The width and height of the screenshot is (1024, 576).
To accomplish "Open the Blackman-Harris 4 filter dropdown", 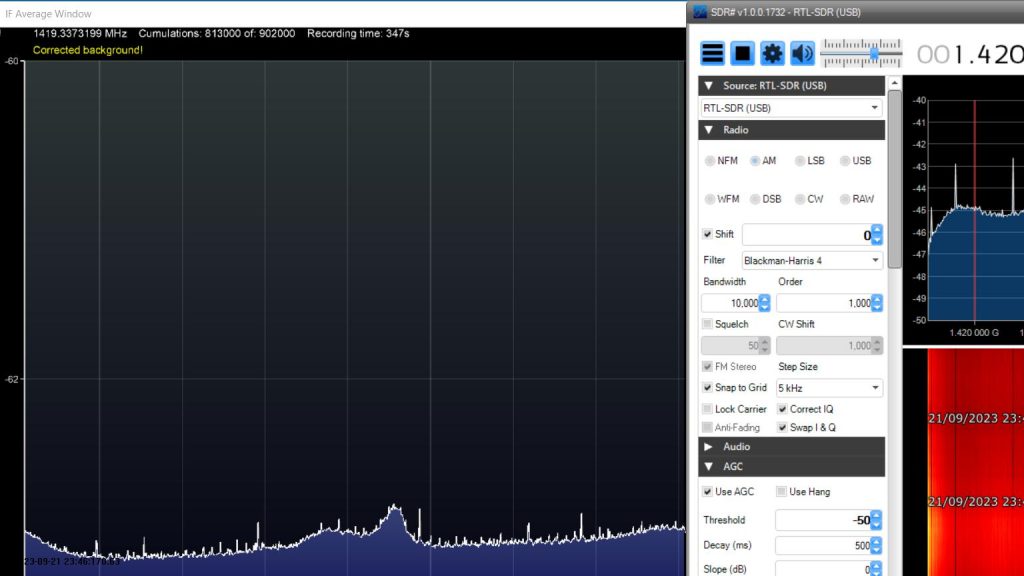I will 812,261.
